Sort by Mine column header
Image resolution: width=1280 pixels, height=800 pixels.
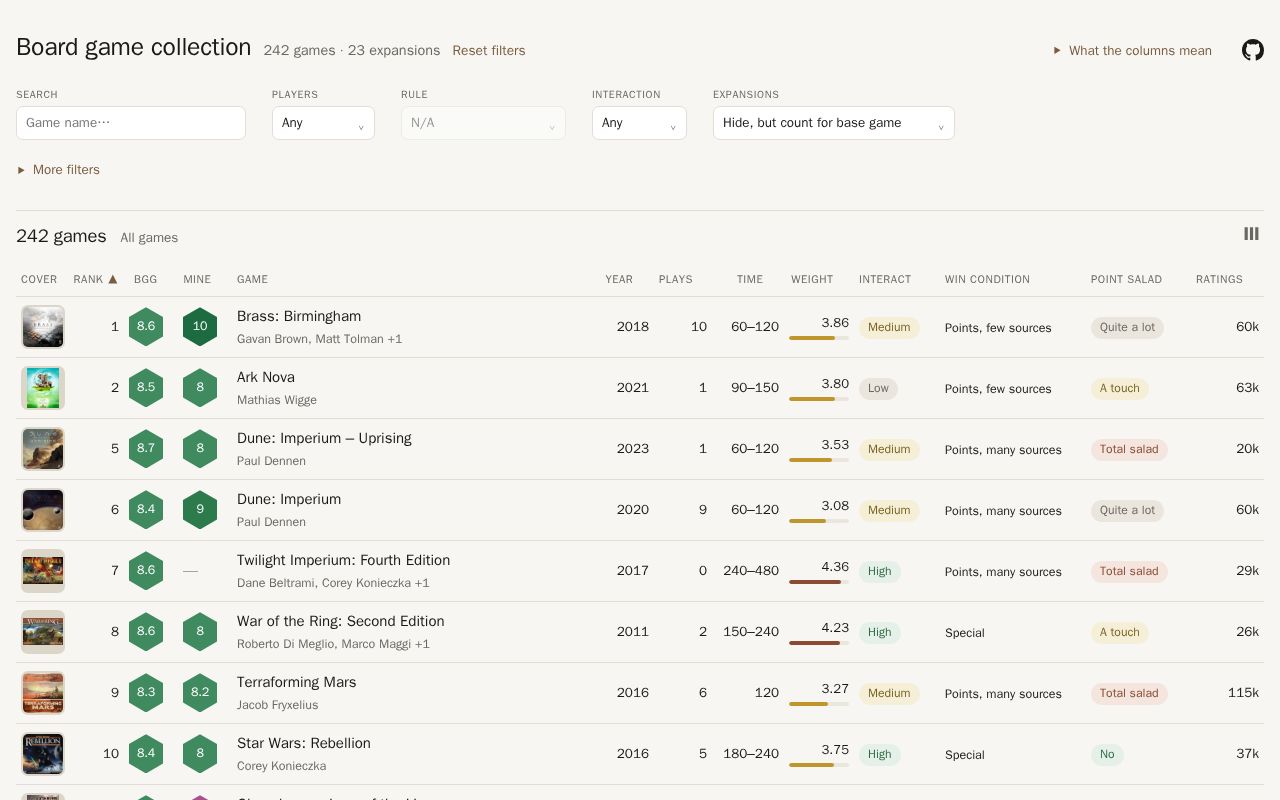197,279
